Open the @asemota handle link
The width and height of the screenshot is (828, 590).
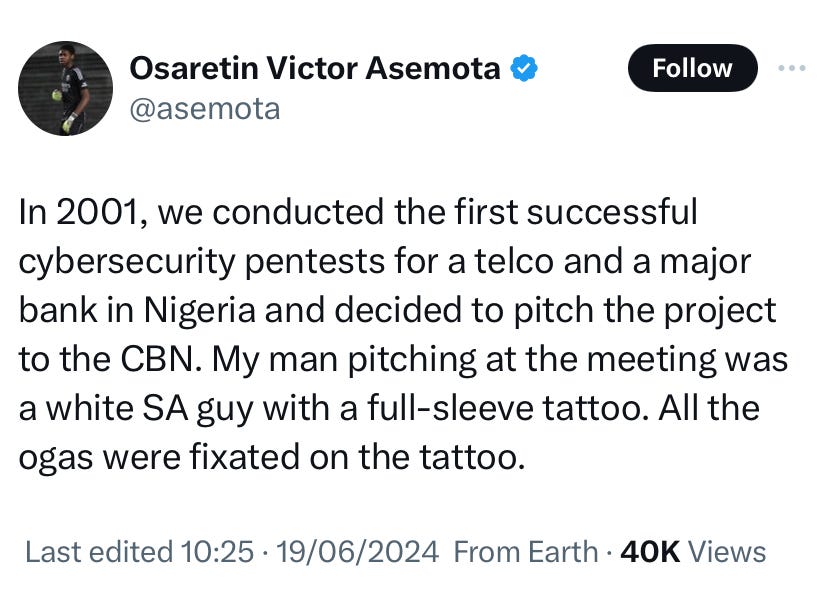(205, 109)
